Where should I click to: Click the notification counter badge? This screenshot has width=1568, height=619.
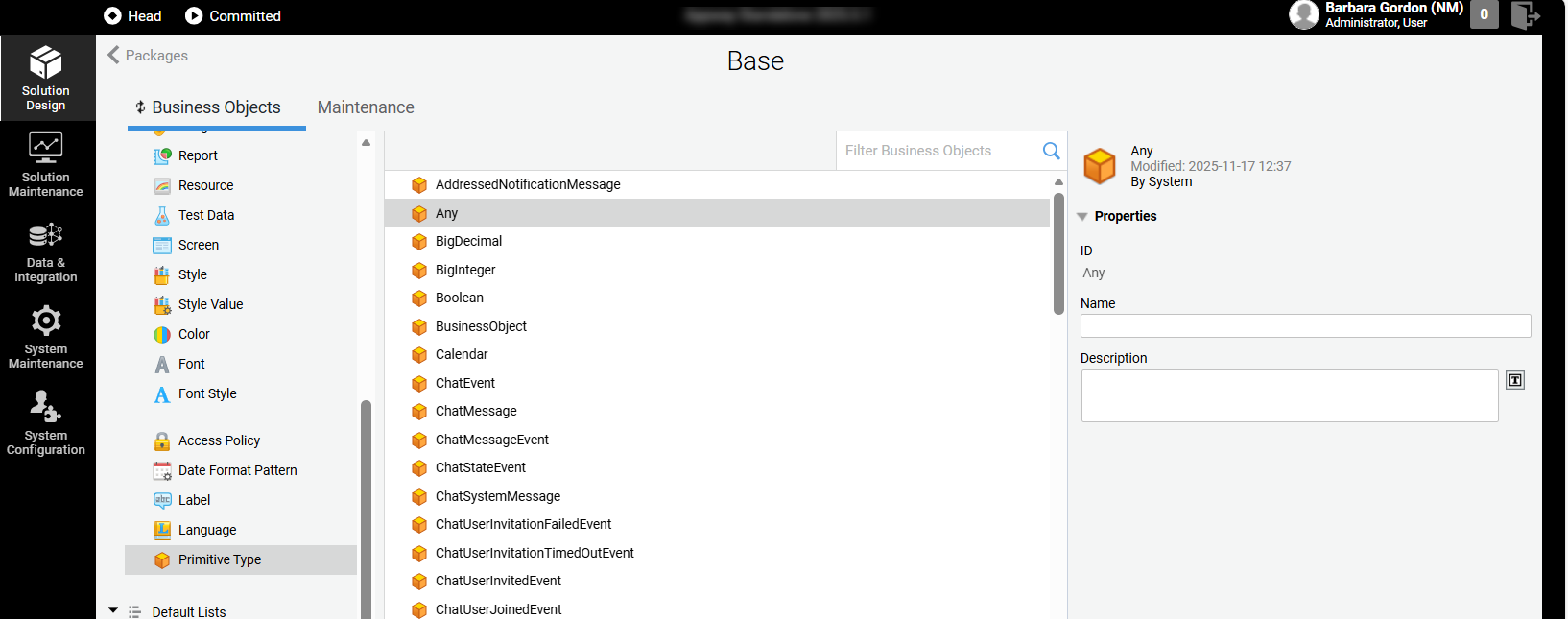pos(1485,14)
